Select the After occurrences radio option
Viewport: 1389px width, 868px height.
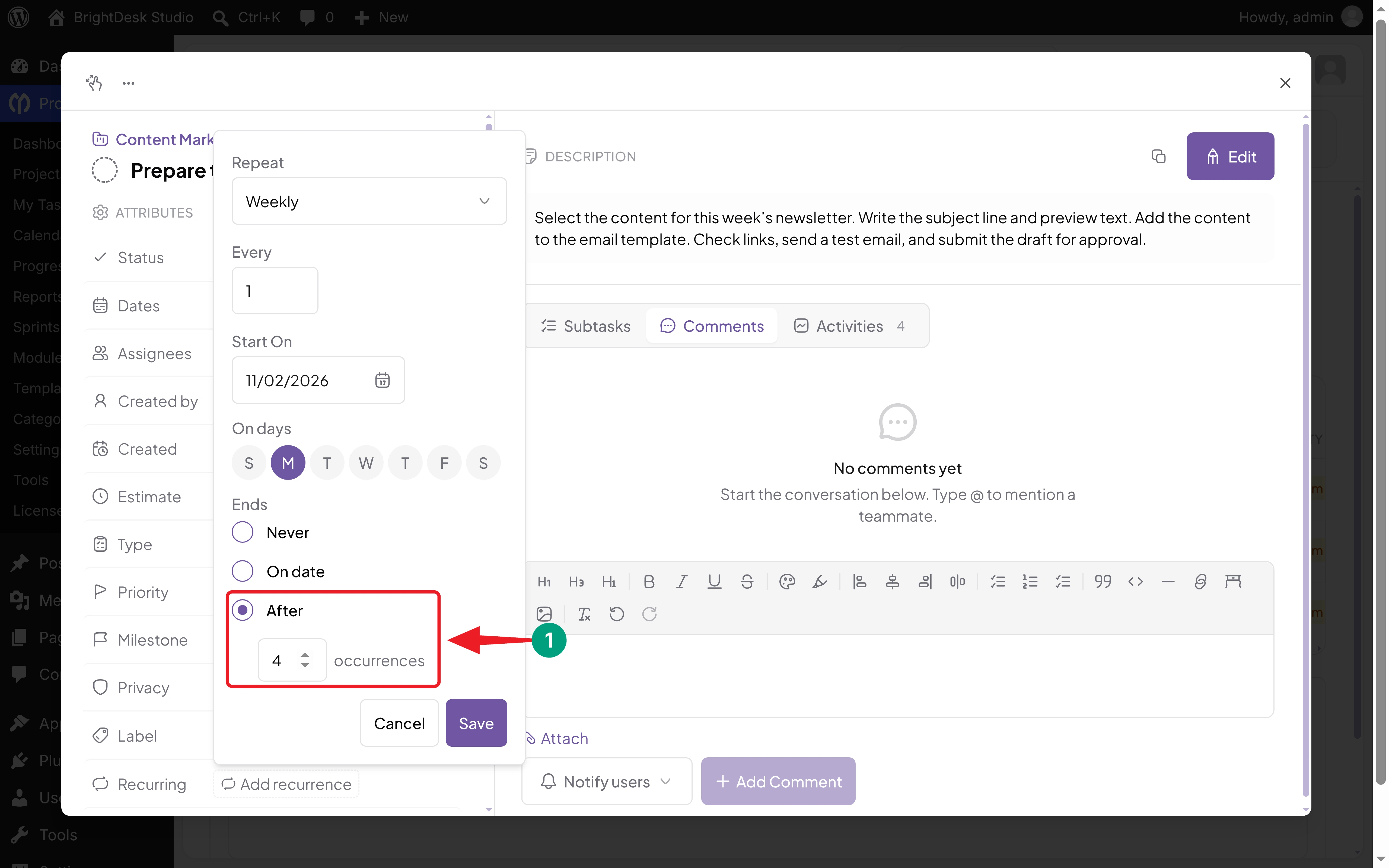click(x=242, y=610)
